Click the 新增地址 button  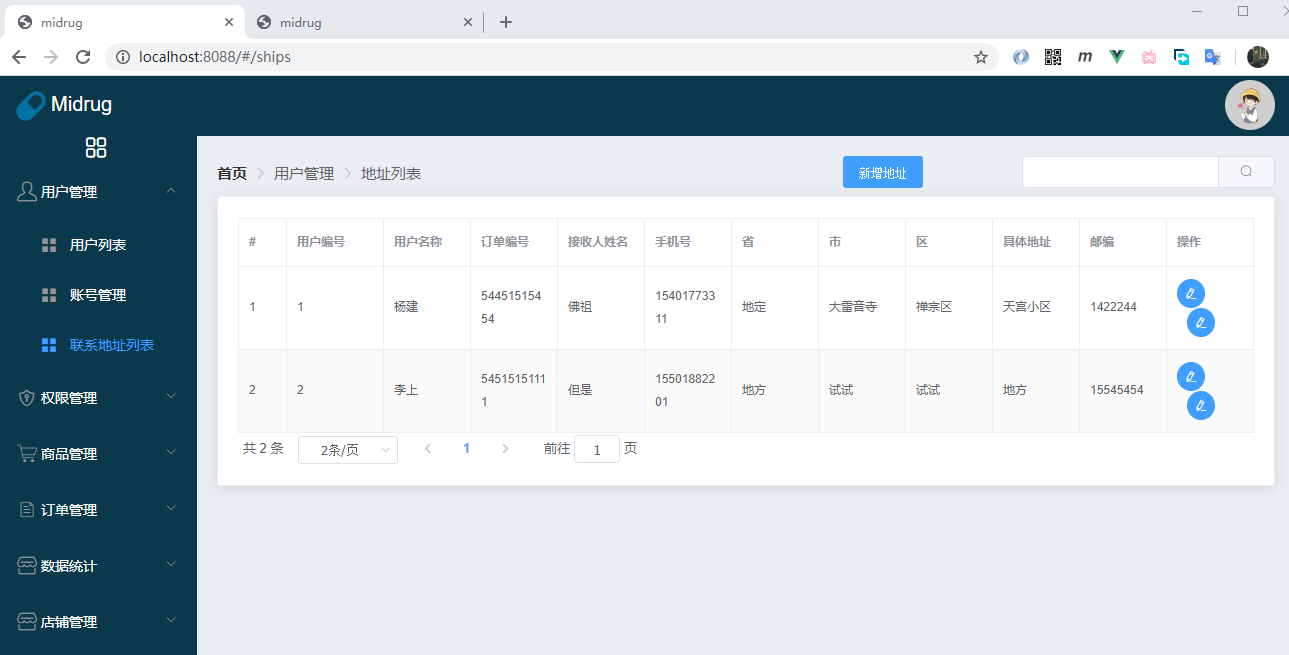click(x=882, y=171)
